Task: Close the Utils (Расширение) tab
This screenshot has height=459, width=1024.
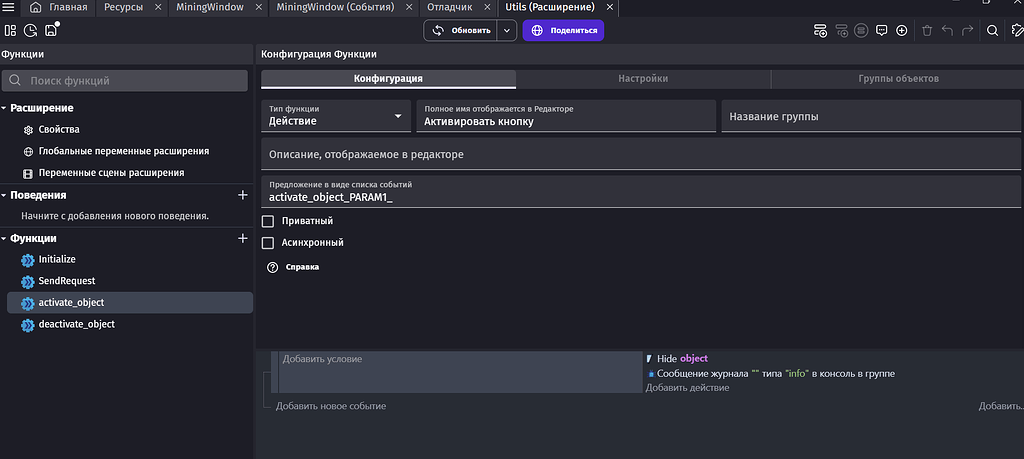Action: 609,7
